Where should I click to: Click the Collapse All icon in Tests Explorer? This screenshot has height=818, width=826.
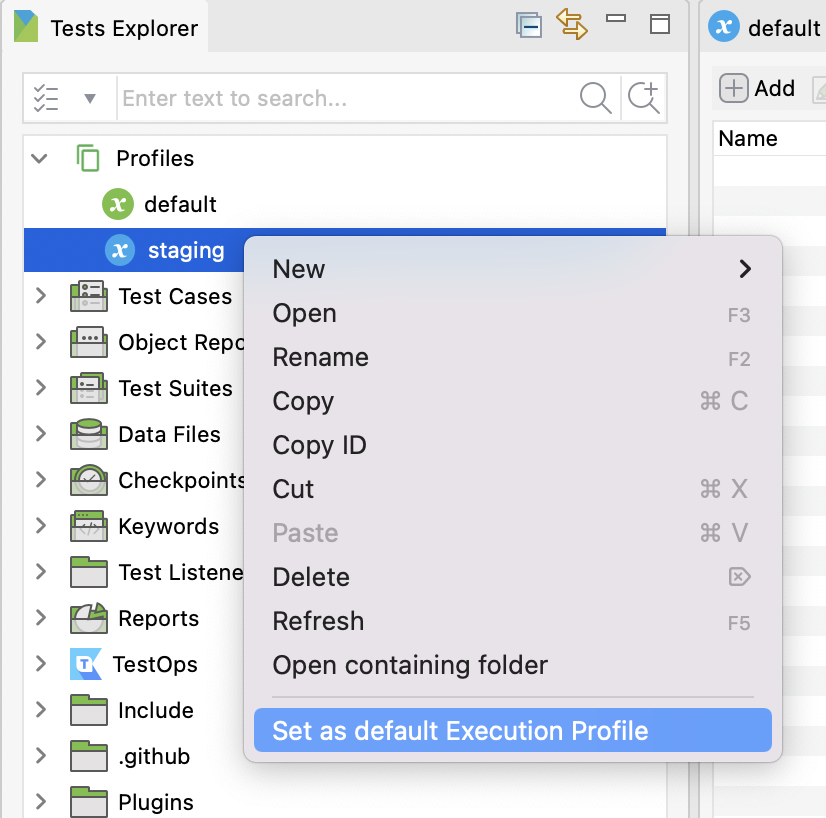point(529,25)
